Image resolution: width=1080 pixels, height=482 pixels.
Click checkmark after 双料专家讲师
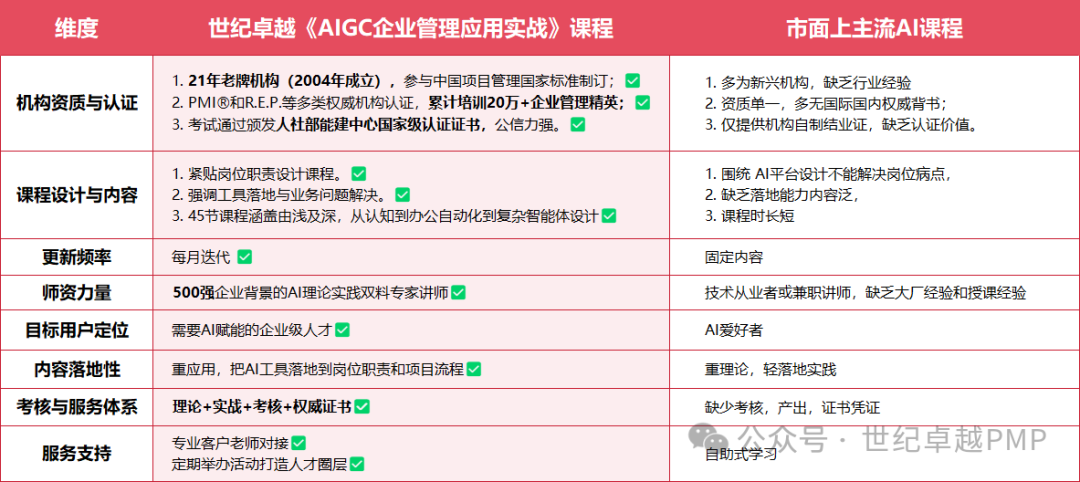click(458, 293)
